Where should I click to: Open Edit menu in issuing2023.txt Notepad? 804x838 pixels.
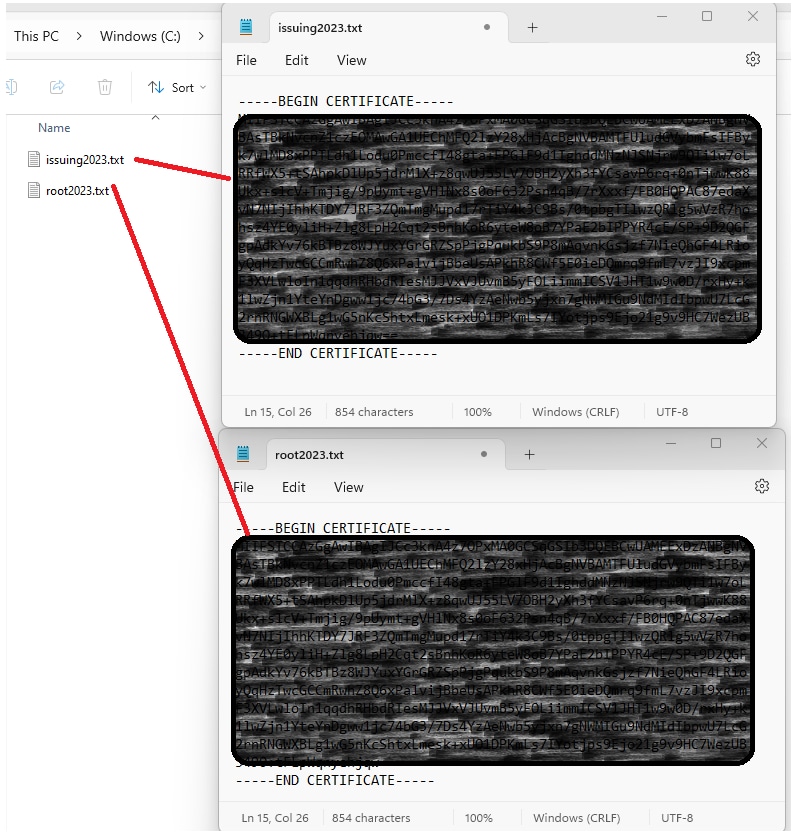click(x=297, y=60)
